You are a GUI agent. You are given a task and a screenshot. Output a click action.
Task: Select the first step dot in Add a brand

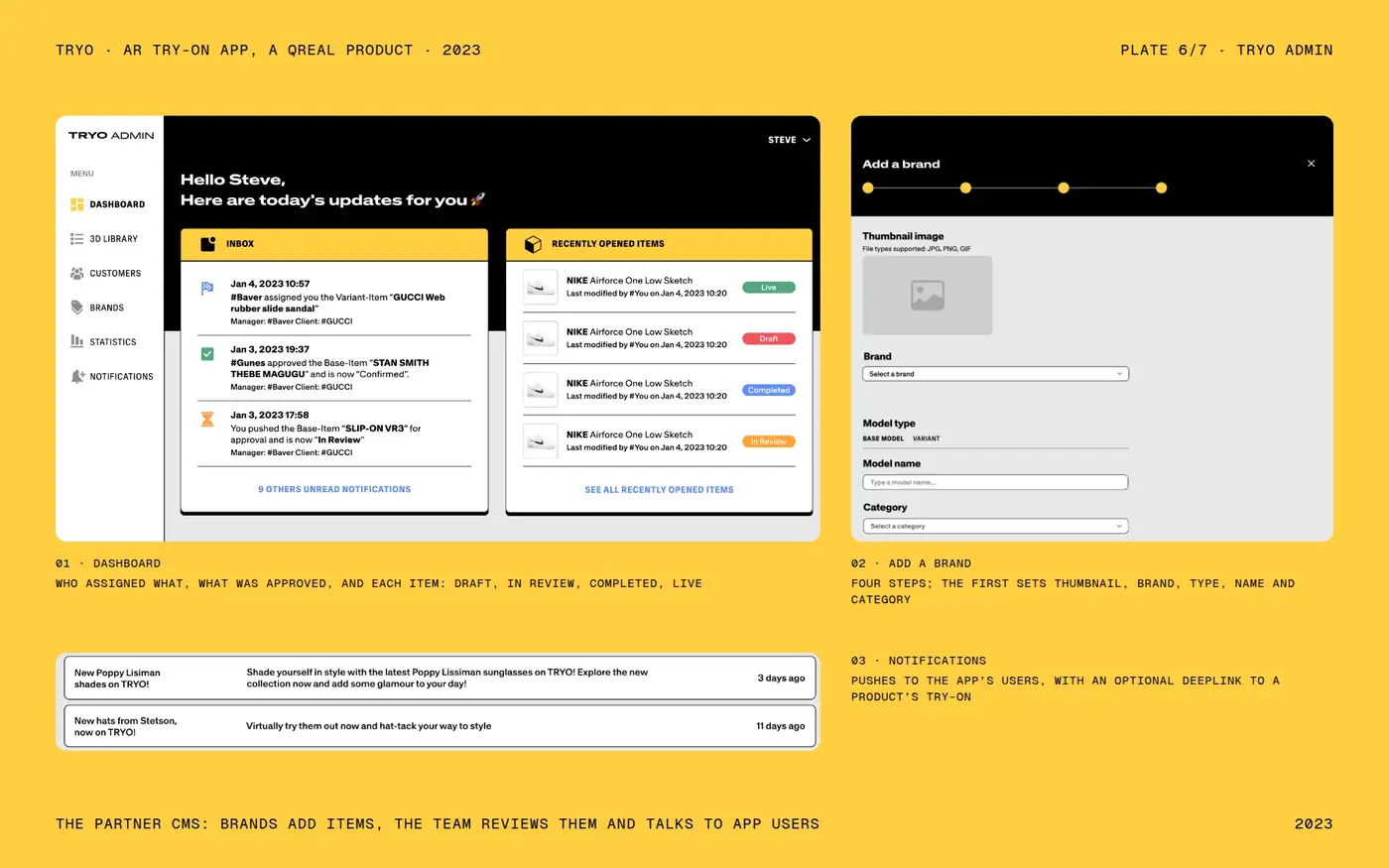click(868, 187)
